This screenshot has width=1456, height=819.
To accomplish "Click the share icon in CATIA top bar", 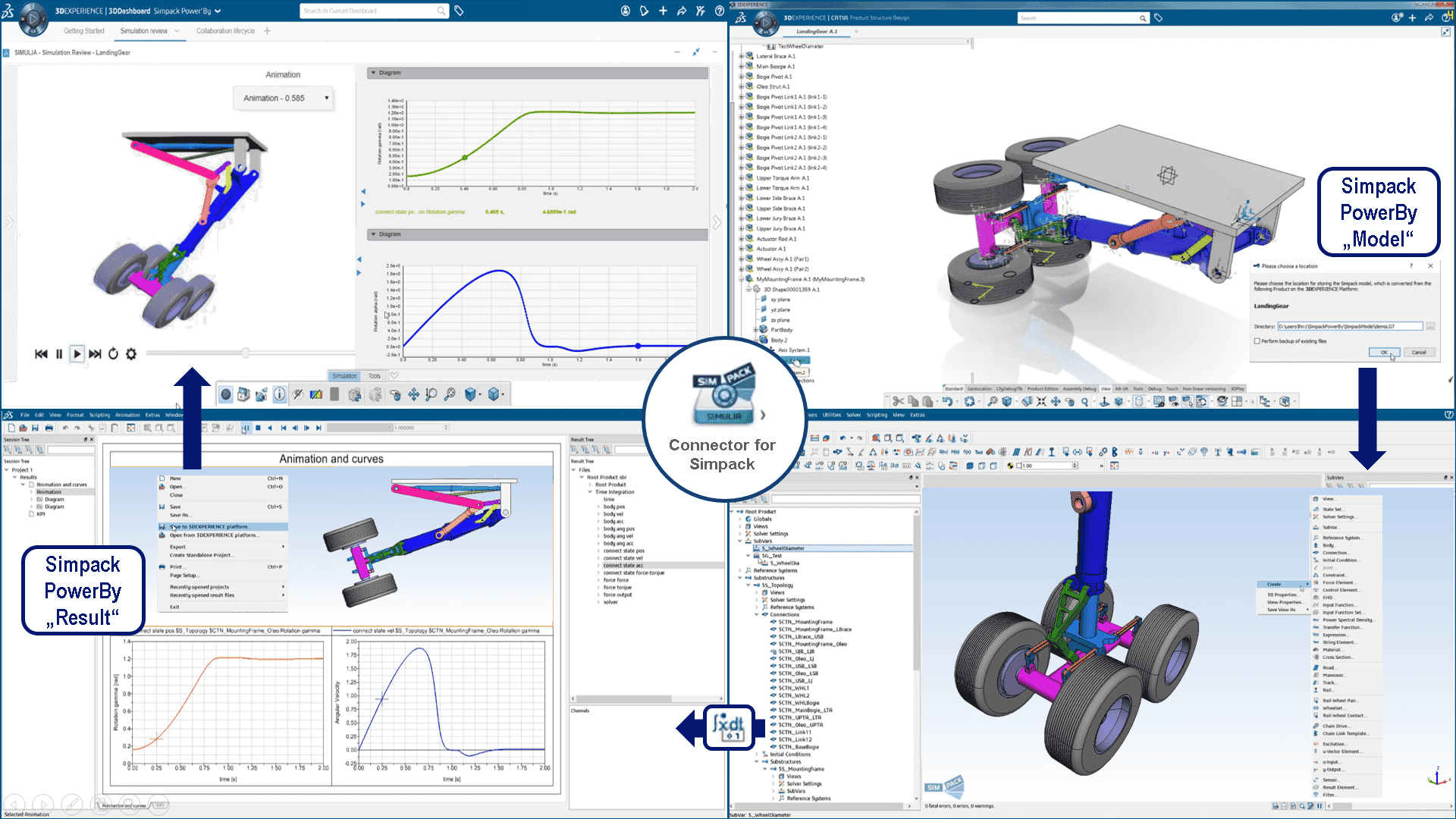I will 1429,17.
